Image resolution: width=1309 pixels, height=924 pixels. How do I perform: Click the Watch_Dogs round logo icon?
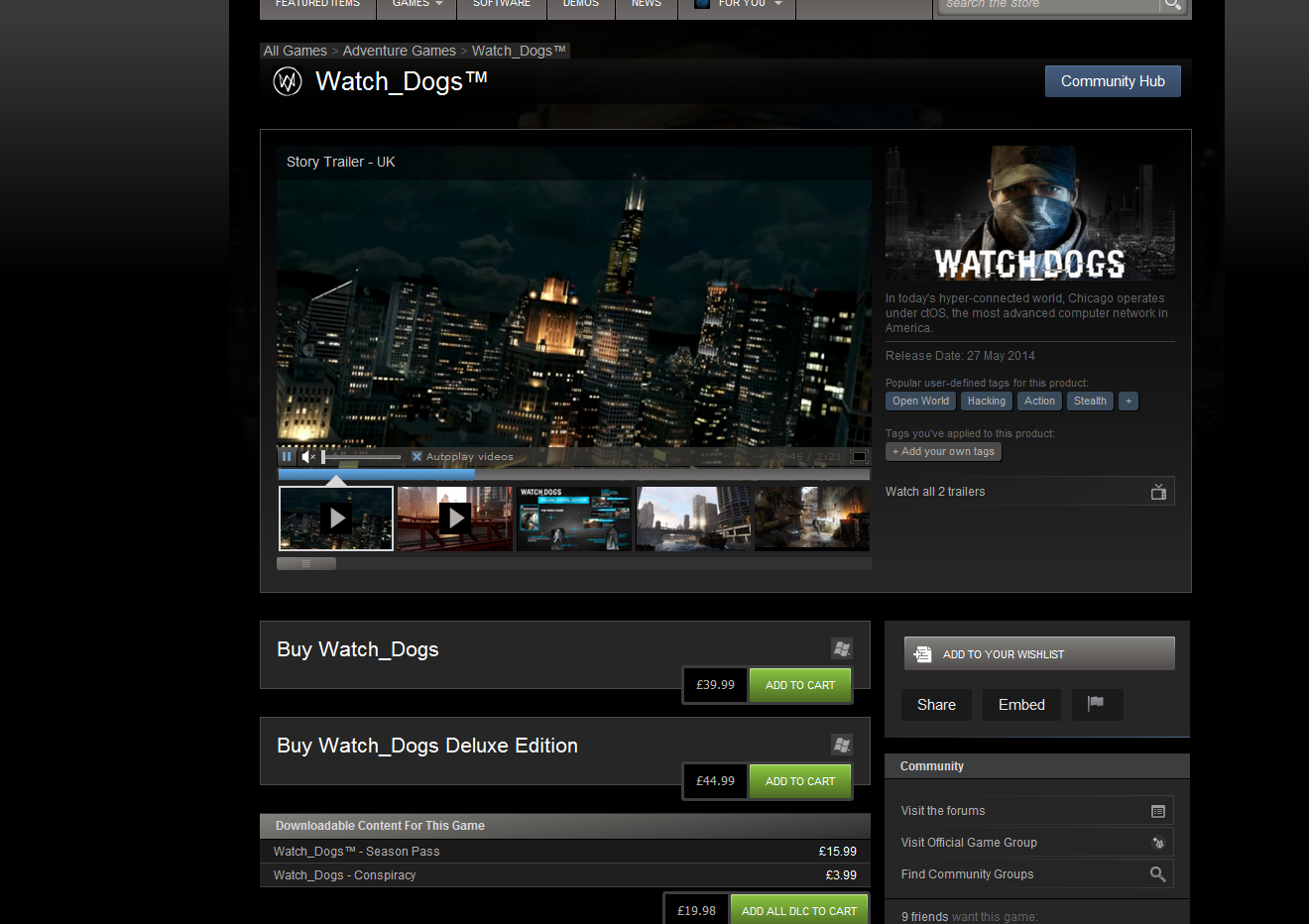click(288, 81)
